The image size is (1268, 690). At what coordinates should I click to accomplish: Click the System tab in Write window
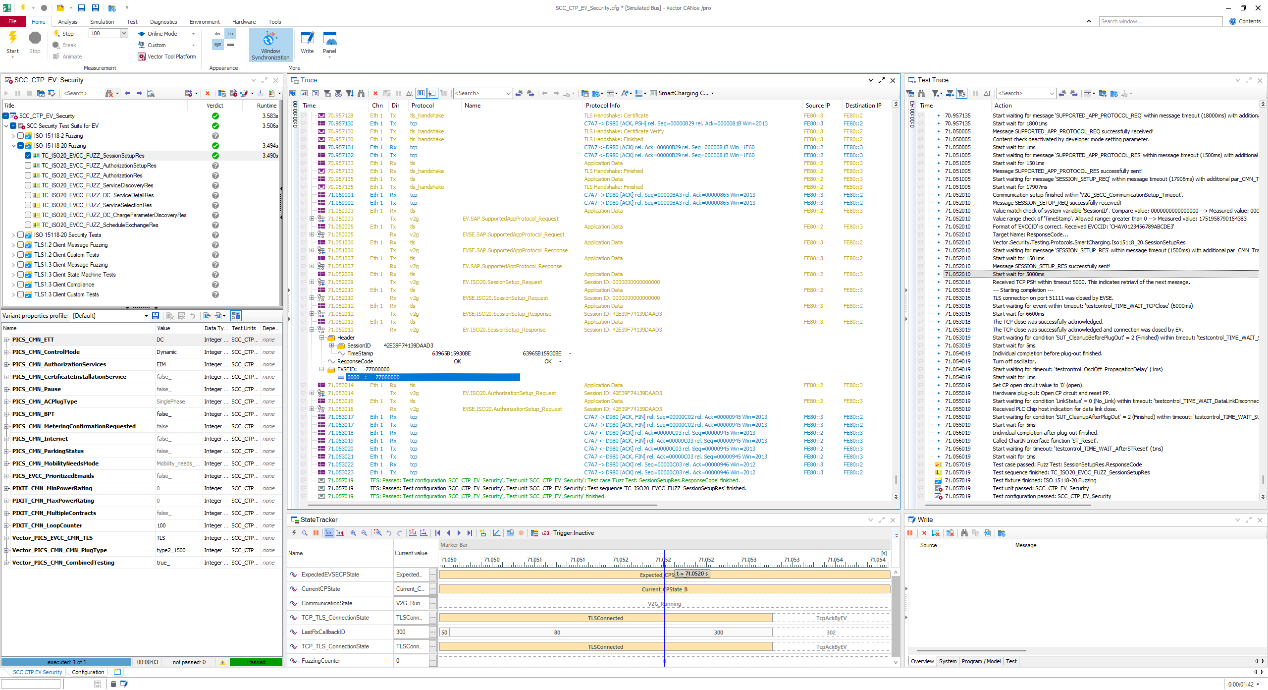pyautogui.click(x=946, y=661)
